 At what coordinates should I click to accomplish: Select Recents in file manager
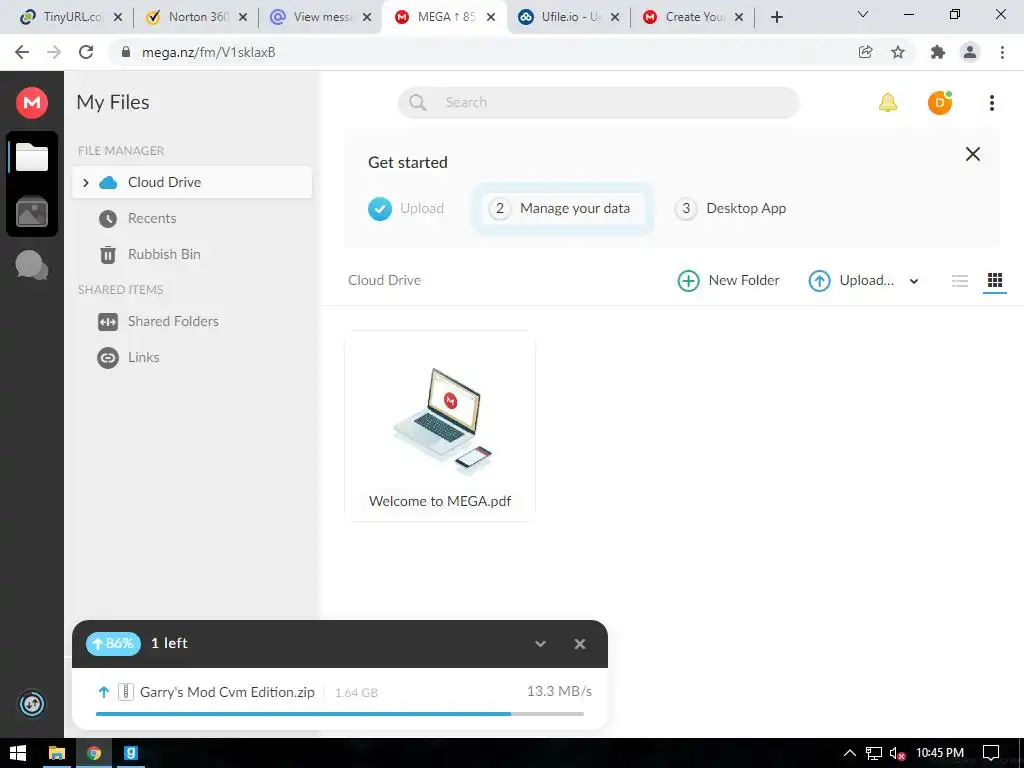click(x=152, y=218)
